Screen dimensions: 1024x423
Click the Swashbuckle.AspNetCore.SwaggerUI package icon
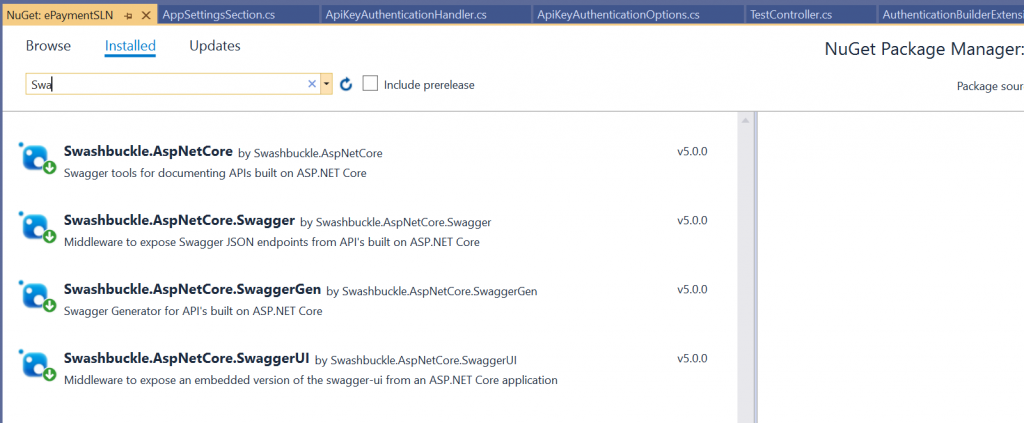click(38, 365)
